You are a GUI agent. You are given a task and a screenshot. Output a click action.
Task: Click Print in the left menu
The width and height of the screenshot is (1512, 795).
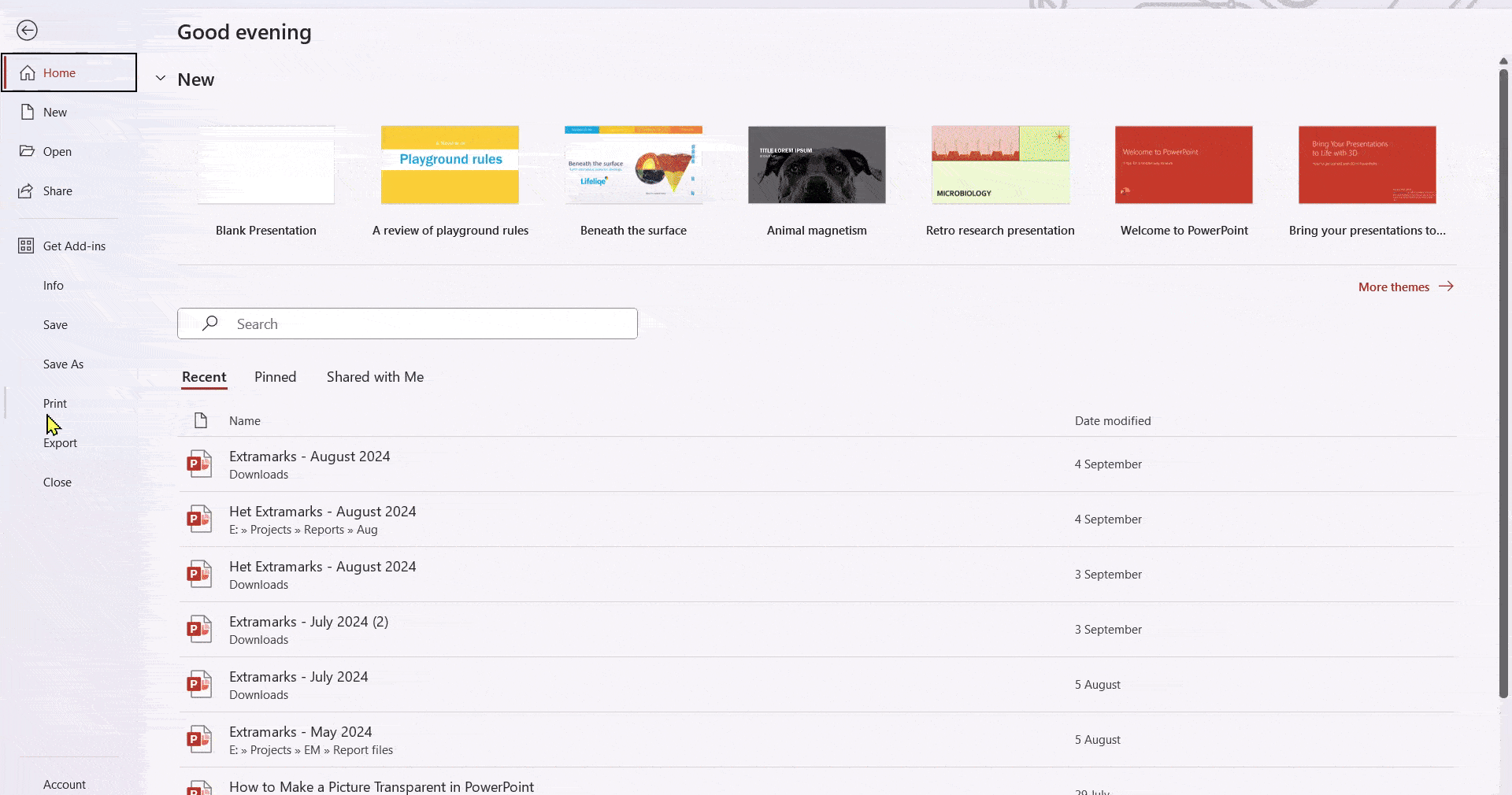click(54, 403)
